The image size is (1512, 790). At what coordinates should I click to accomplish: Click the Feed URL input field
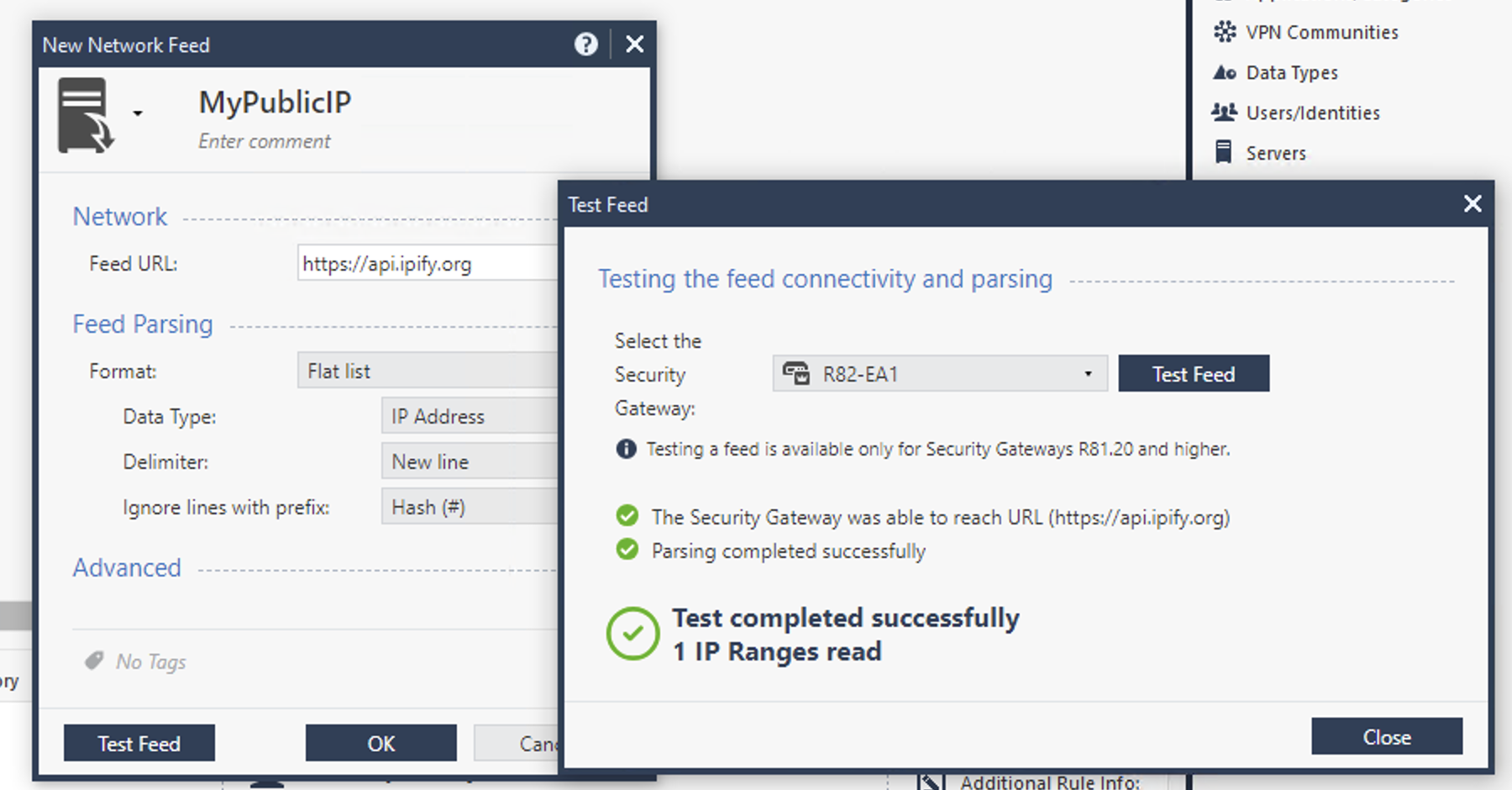tap(427, 263)
